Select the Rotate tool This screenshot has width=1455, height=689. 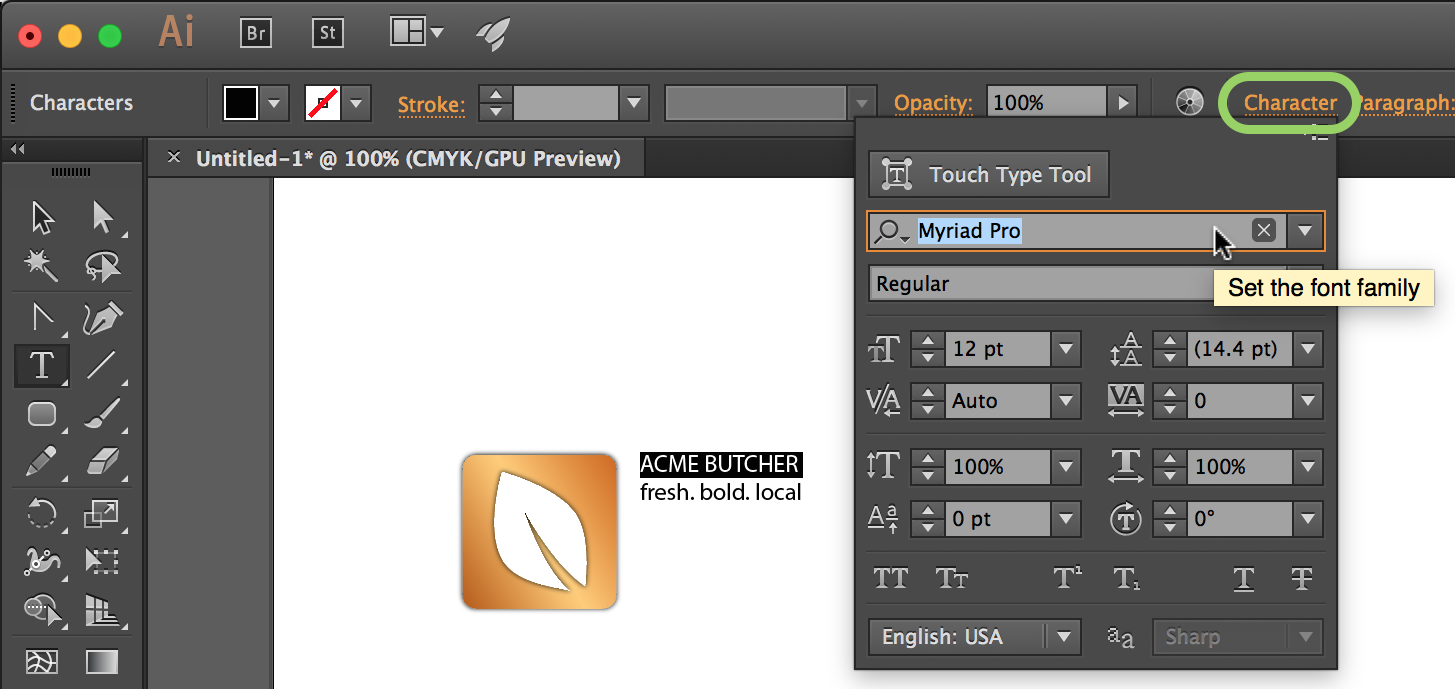click(x=41, y=514)
